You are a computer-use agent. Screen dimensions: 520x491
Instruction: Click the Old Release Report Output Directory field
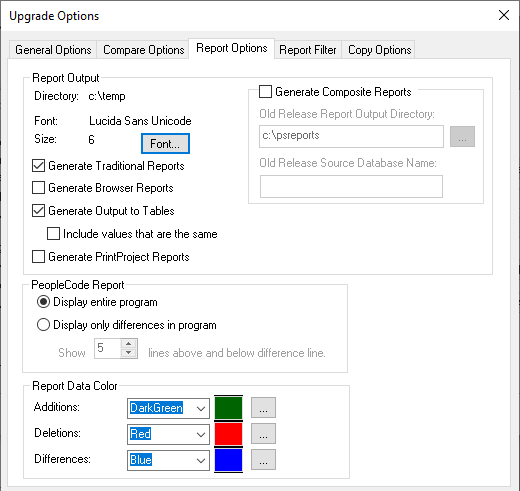pos(351,136)
